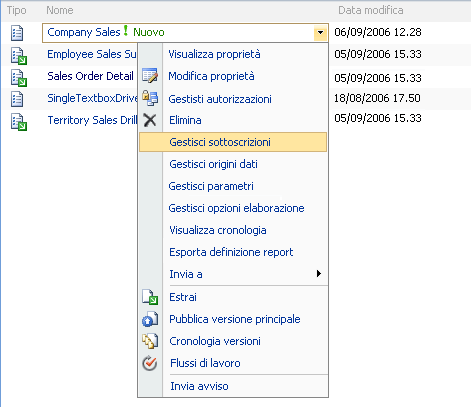The image size is (471, 407).
Task: Sort by the Nome column header
Action: coord(60,10)
